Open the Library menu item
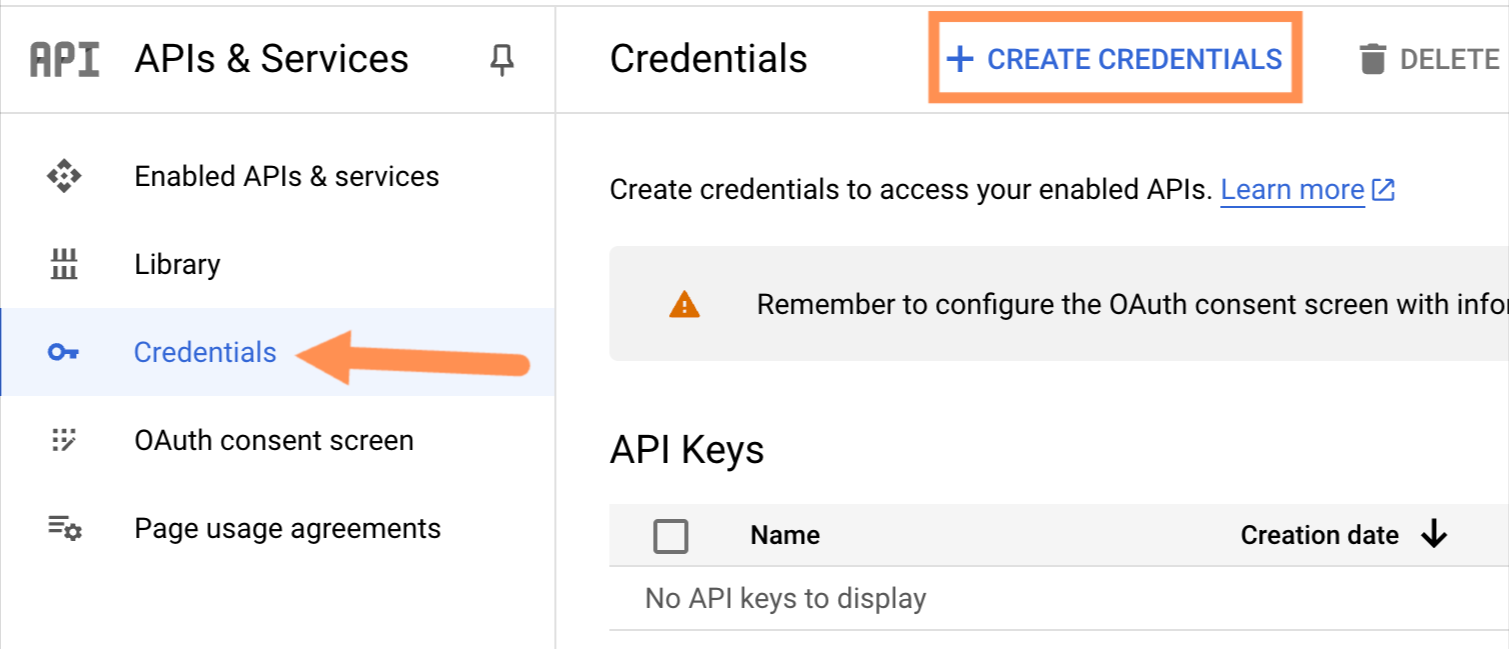The width and height of the screenshot is (1509, 649). pos(177,265)
